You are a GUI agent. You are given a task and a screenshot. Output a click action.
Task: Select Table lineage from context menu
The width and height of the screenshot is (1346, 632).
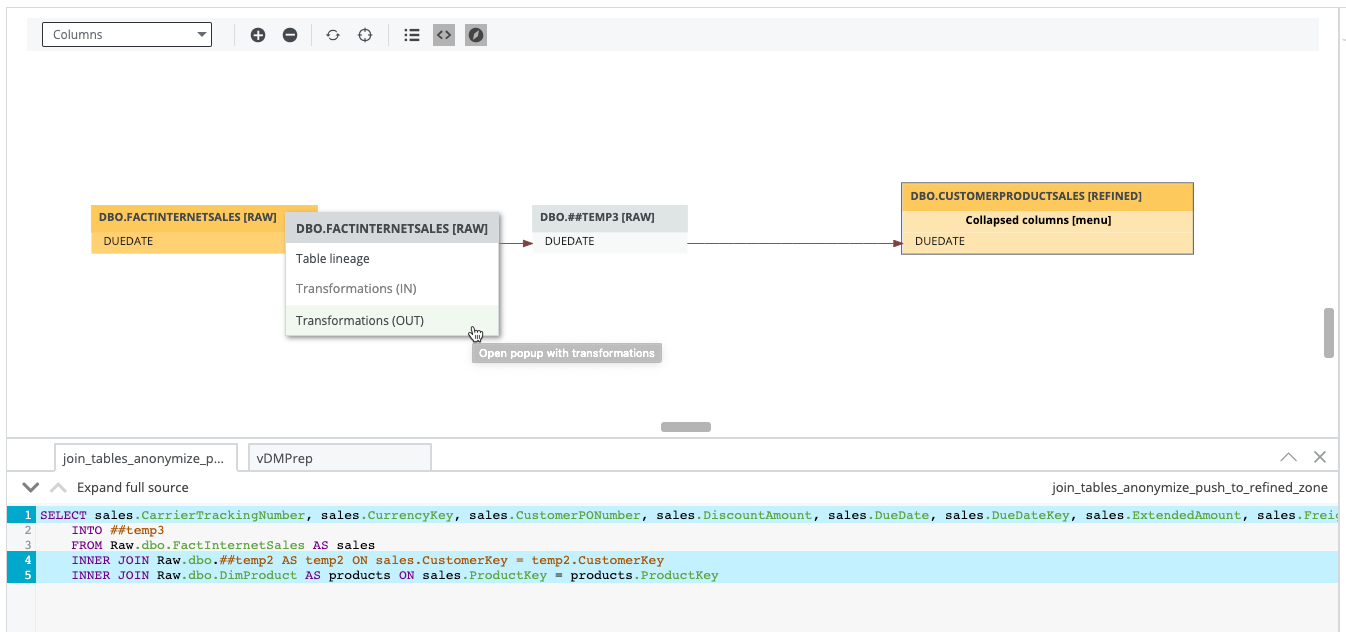coord(333,259)
